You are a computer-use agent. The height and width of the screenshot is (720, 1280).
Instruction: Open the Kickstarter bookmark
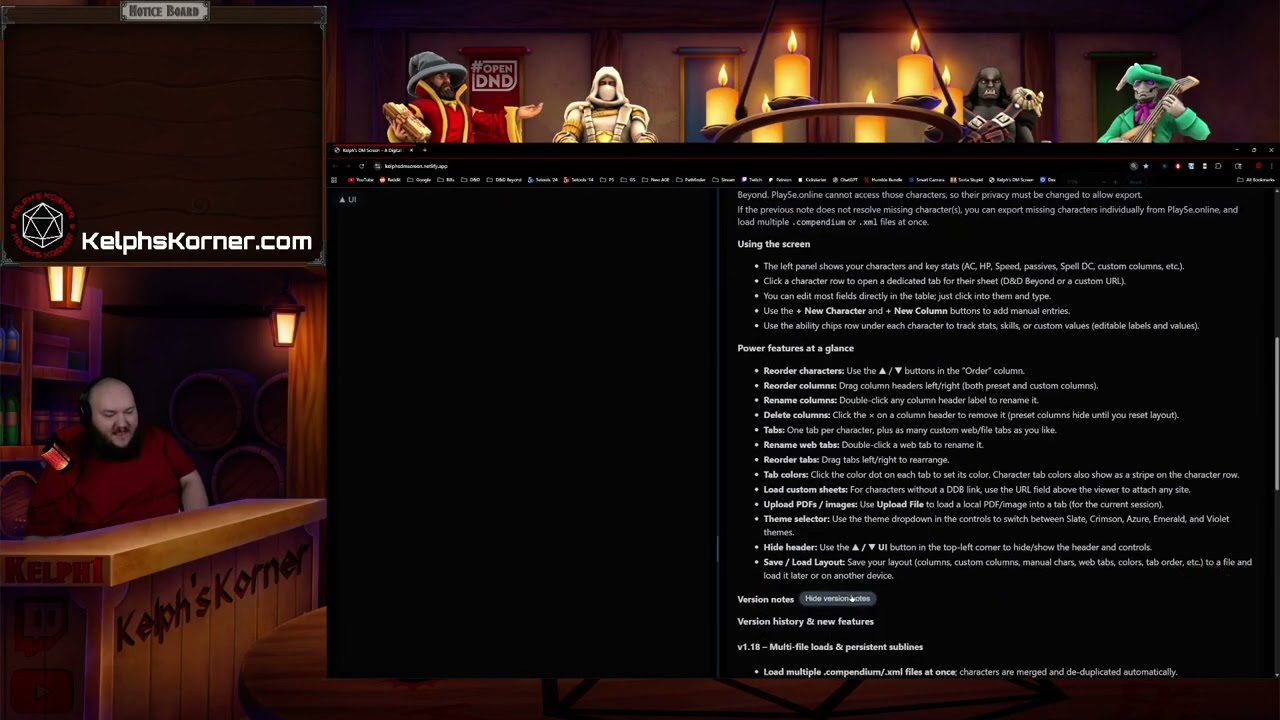point(813,179)
